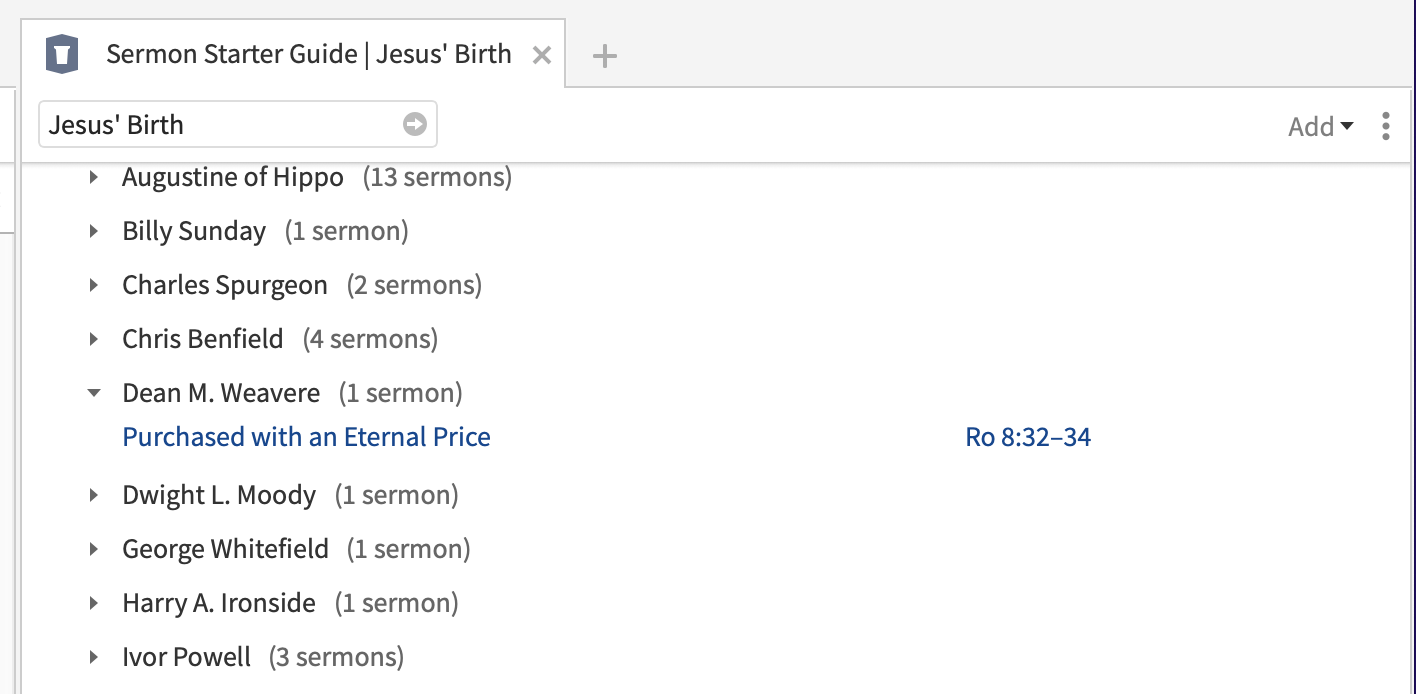
Task: Close the Sermon Starter Guide tab
Action: tap(542, 55)
